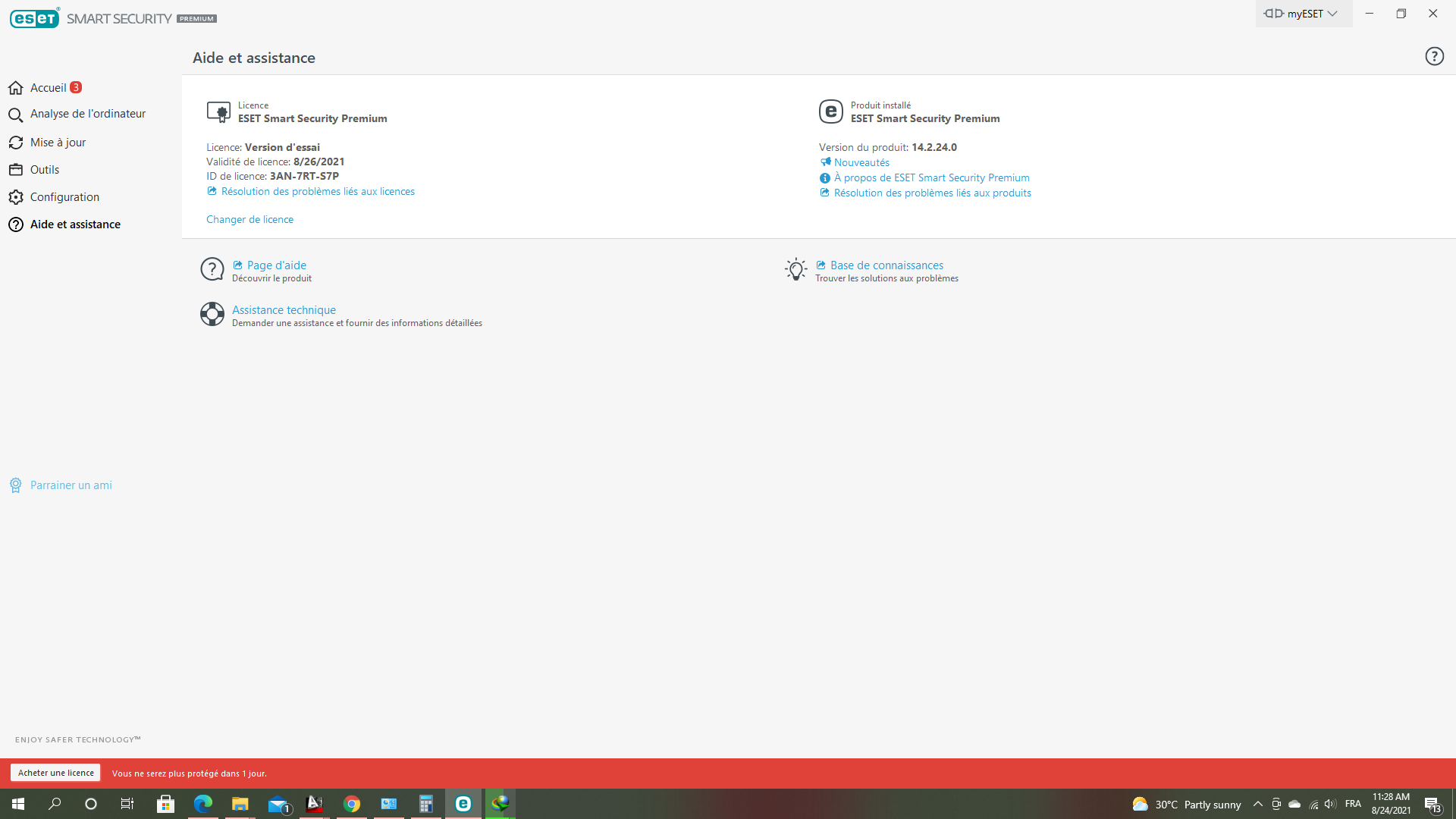The image size is (1456, 819).
Task: Open Microsoft Edge from taskbar
Action: tap(202, 804)
